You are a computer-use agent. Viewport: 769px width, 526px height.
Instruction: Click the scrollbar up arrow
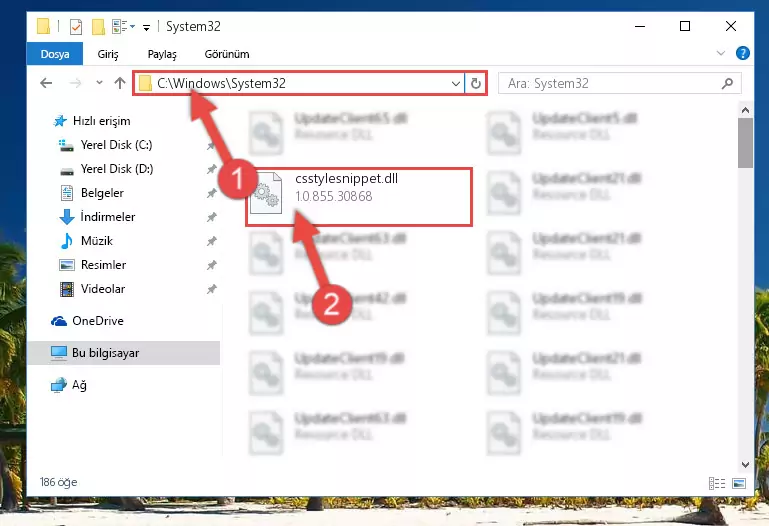click(x=745, y=110)
